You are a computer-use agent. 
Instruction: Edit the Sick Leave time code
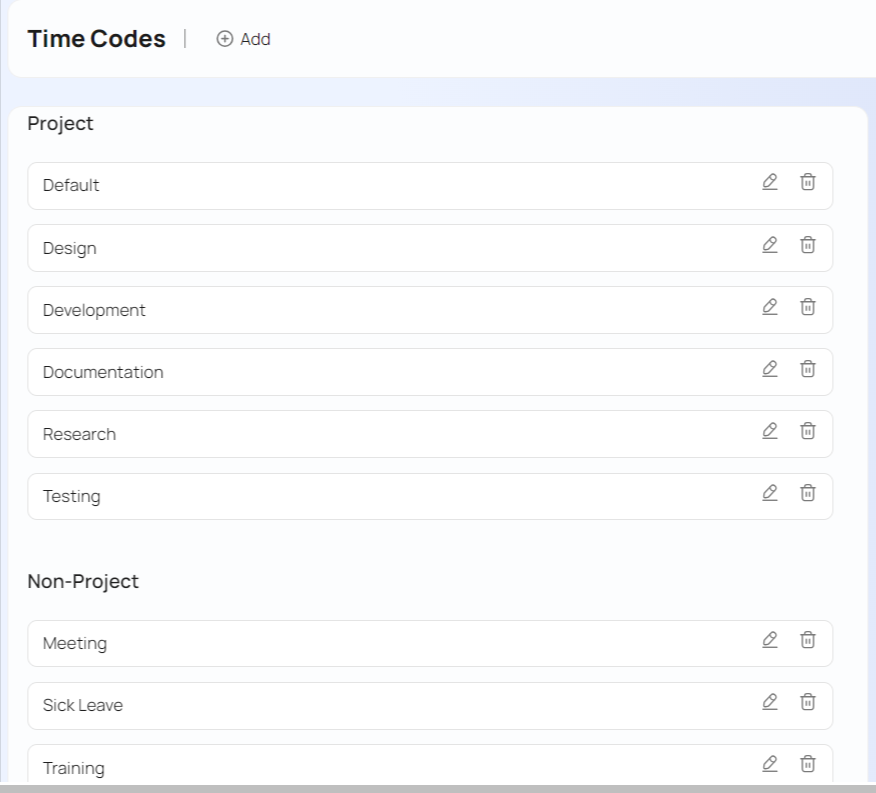coord(769,702)
